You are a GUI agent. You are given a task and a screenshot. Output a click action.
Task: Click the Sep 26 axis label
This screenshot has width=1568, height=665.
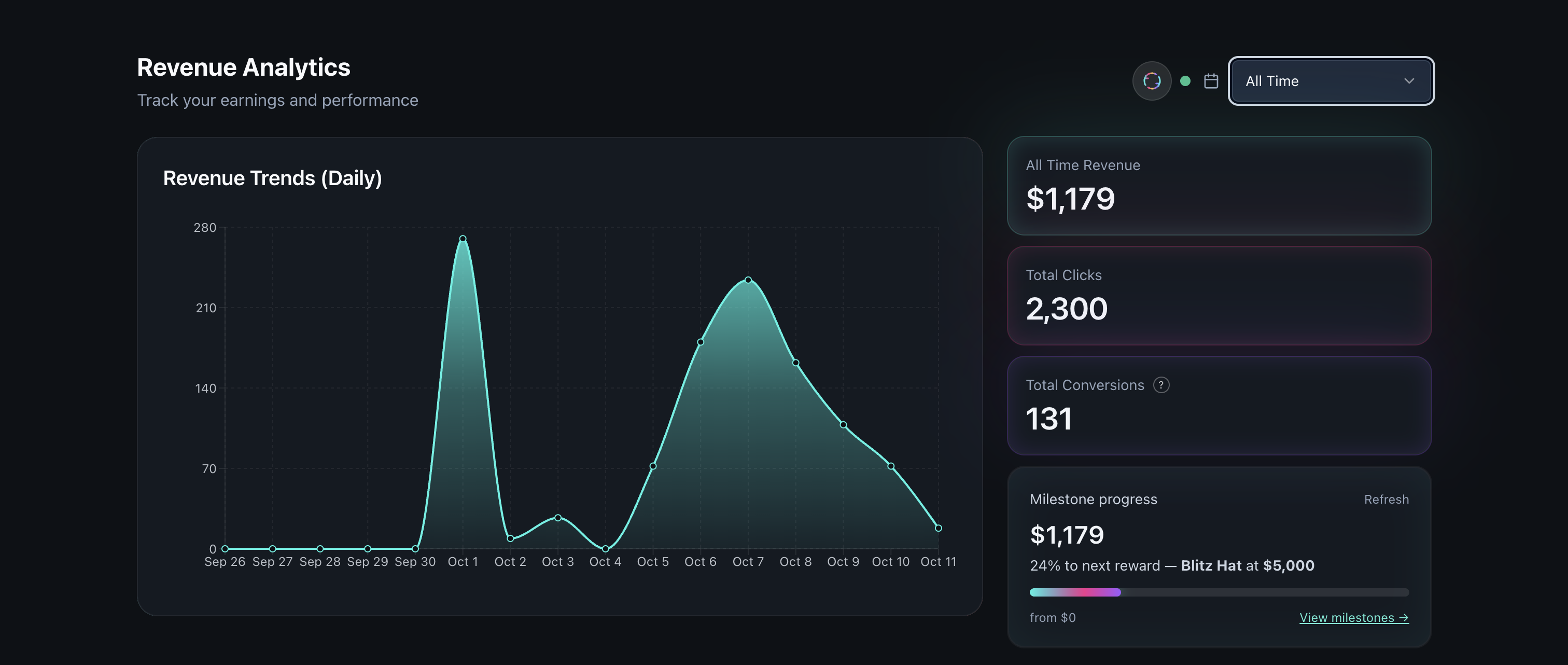coord(224,561)
